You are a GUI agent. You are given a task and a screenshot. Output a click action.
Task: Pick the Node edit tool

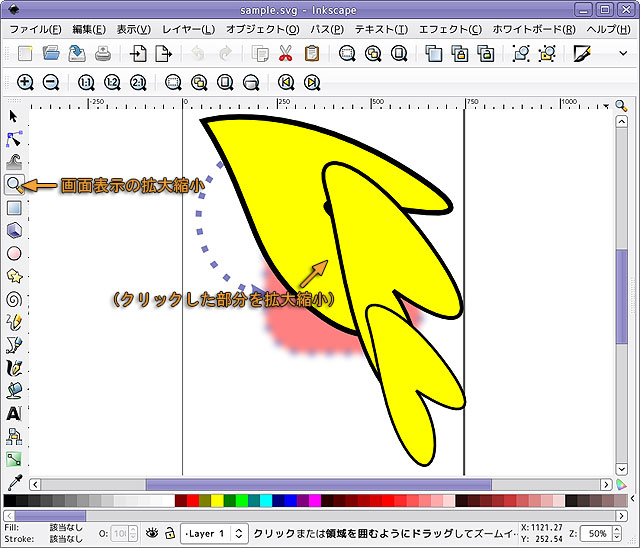[14, 139]
